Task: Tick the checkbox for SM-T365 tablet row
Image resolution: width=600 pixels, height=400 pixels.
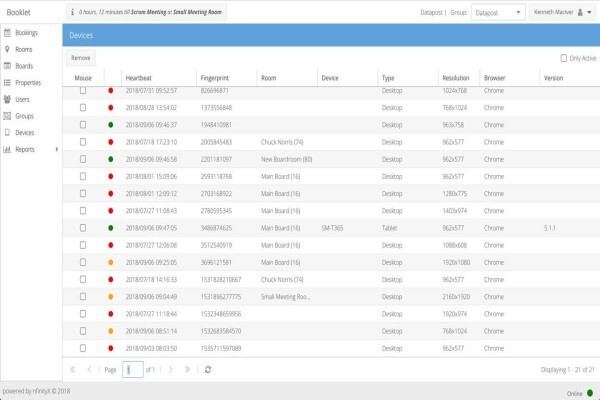Action: coord(83,228)
